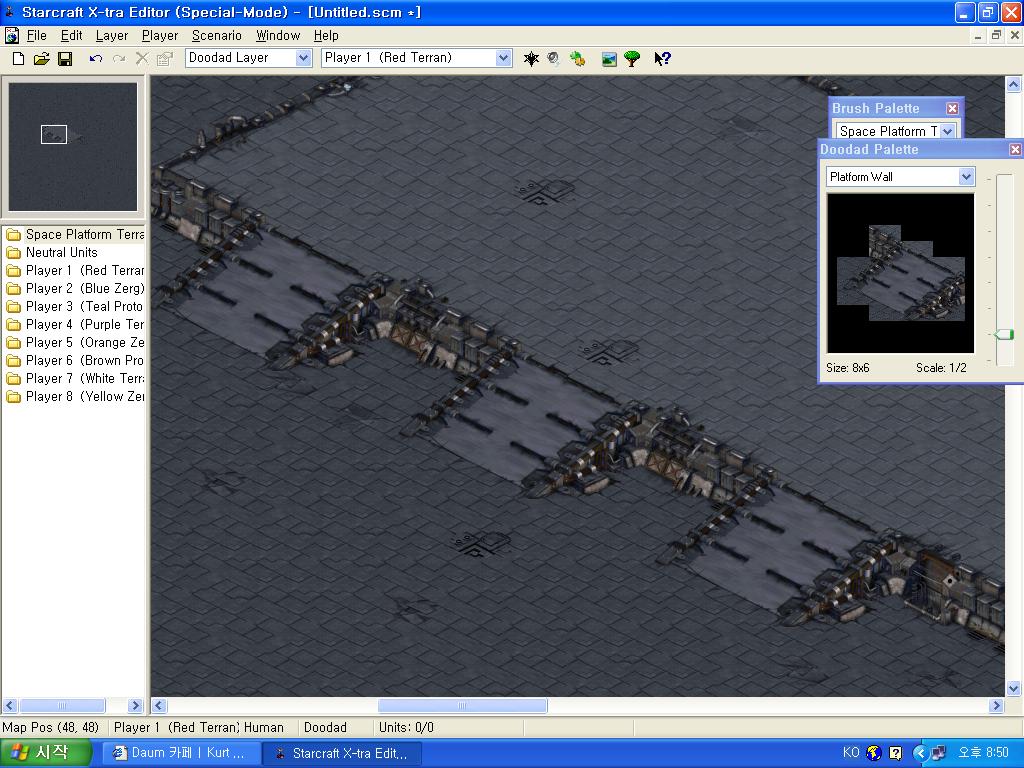This screenshot has height=768, width=1024.
Task: Click the Units: 0/0 status text
Action: pyautogui.click(x=406, y=727)
